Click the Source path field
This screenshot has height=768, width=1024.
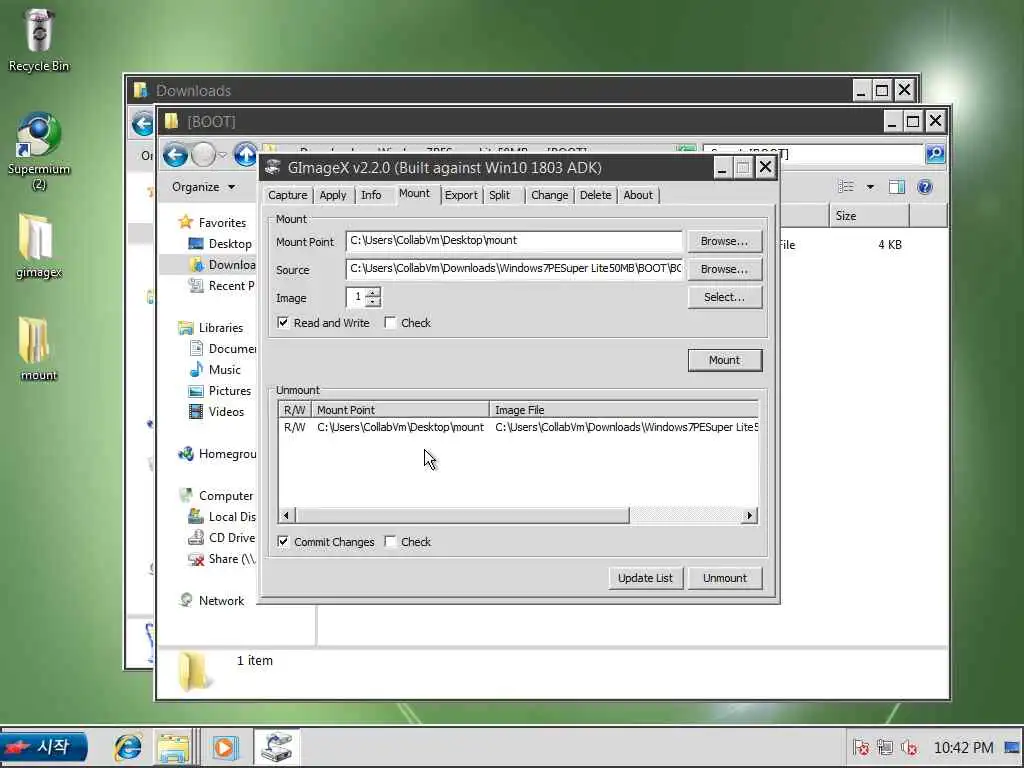pos(514,269)
